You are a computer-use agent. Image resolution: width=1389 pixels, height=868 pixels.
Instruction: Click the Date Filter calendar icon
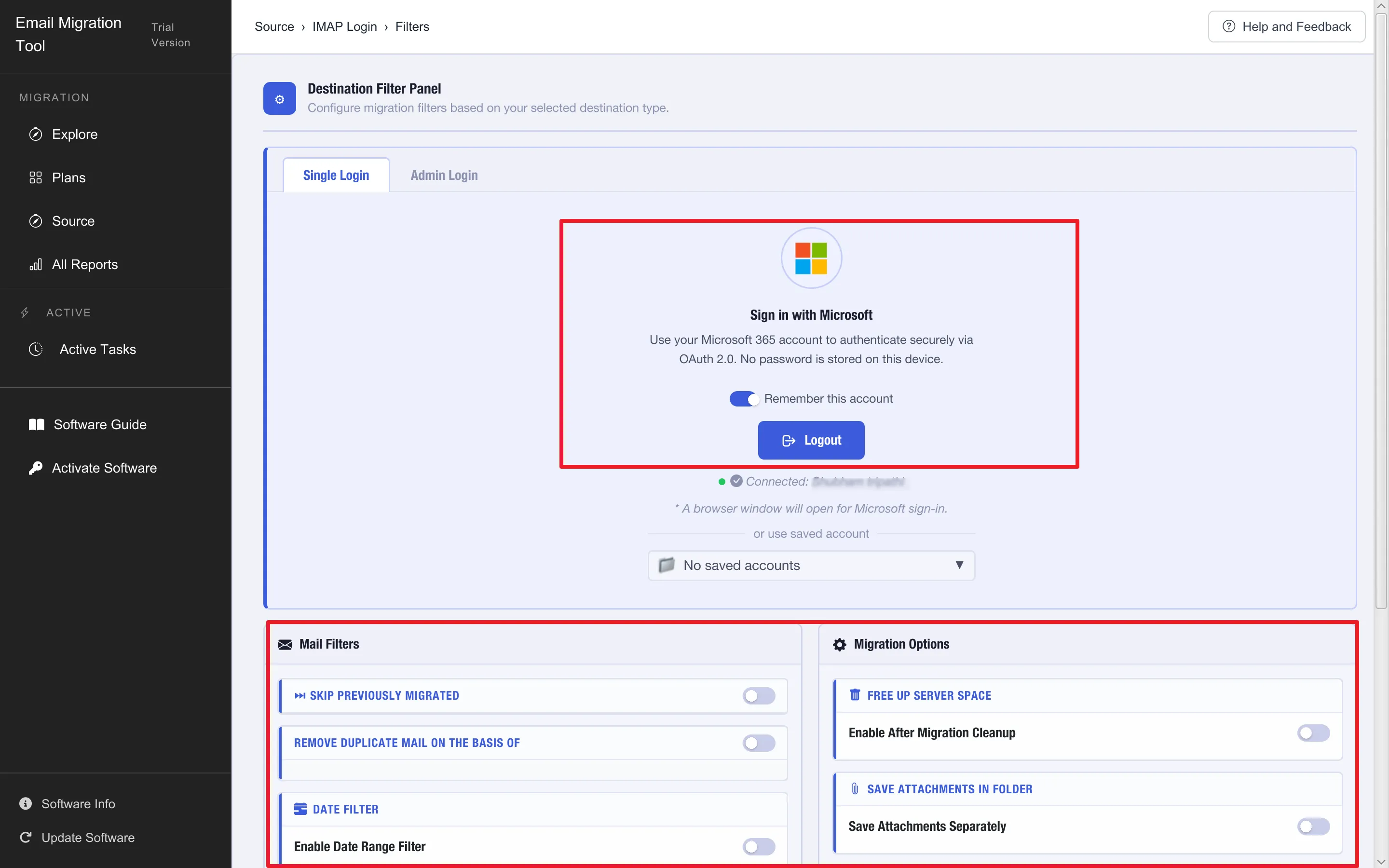point(300,809)
